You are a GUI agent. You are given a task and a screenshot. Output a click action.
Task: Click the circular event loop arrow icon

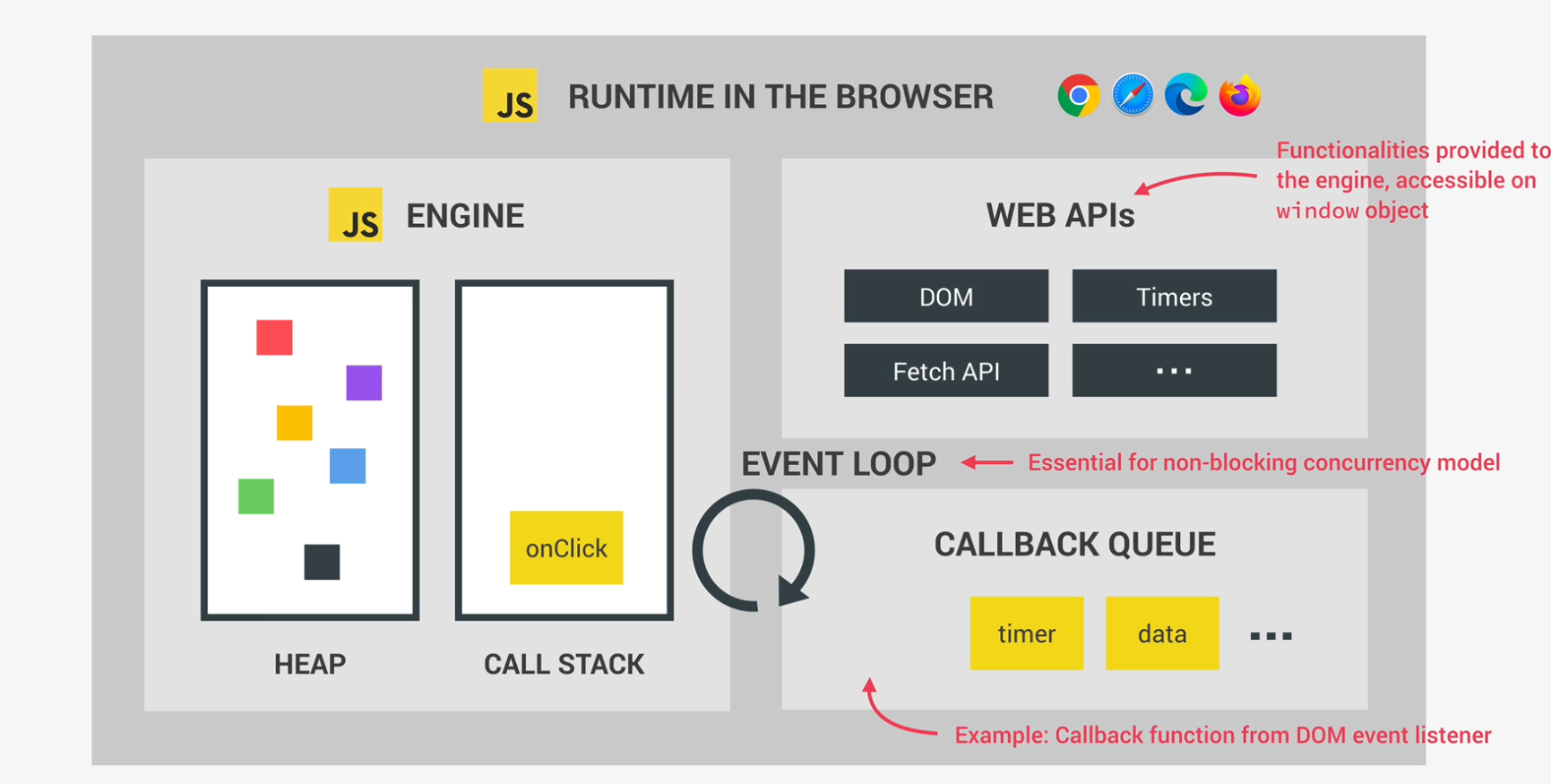click(754, 550)
